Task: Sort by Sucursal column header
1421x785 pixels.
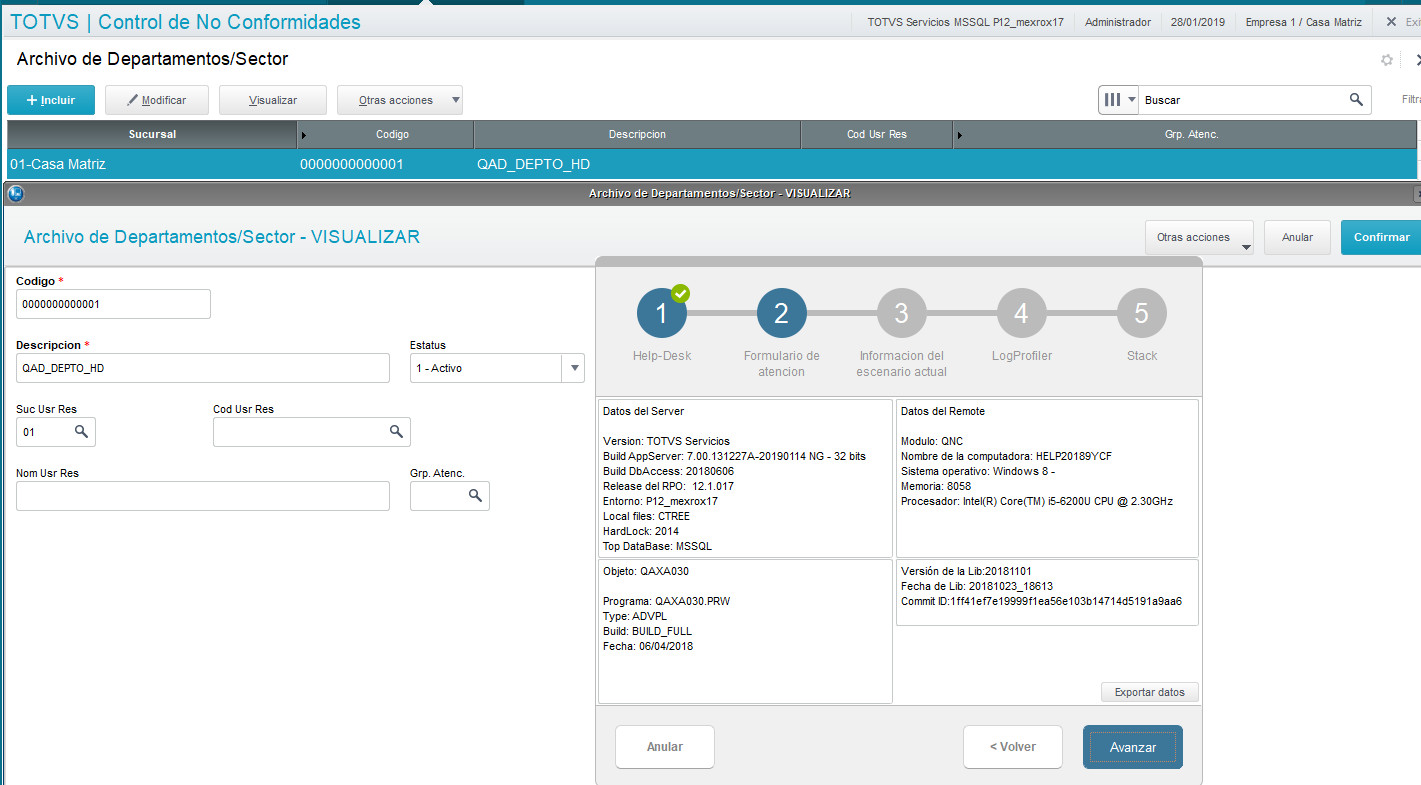Action: pos(152,134)
